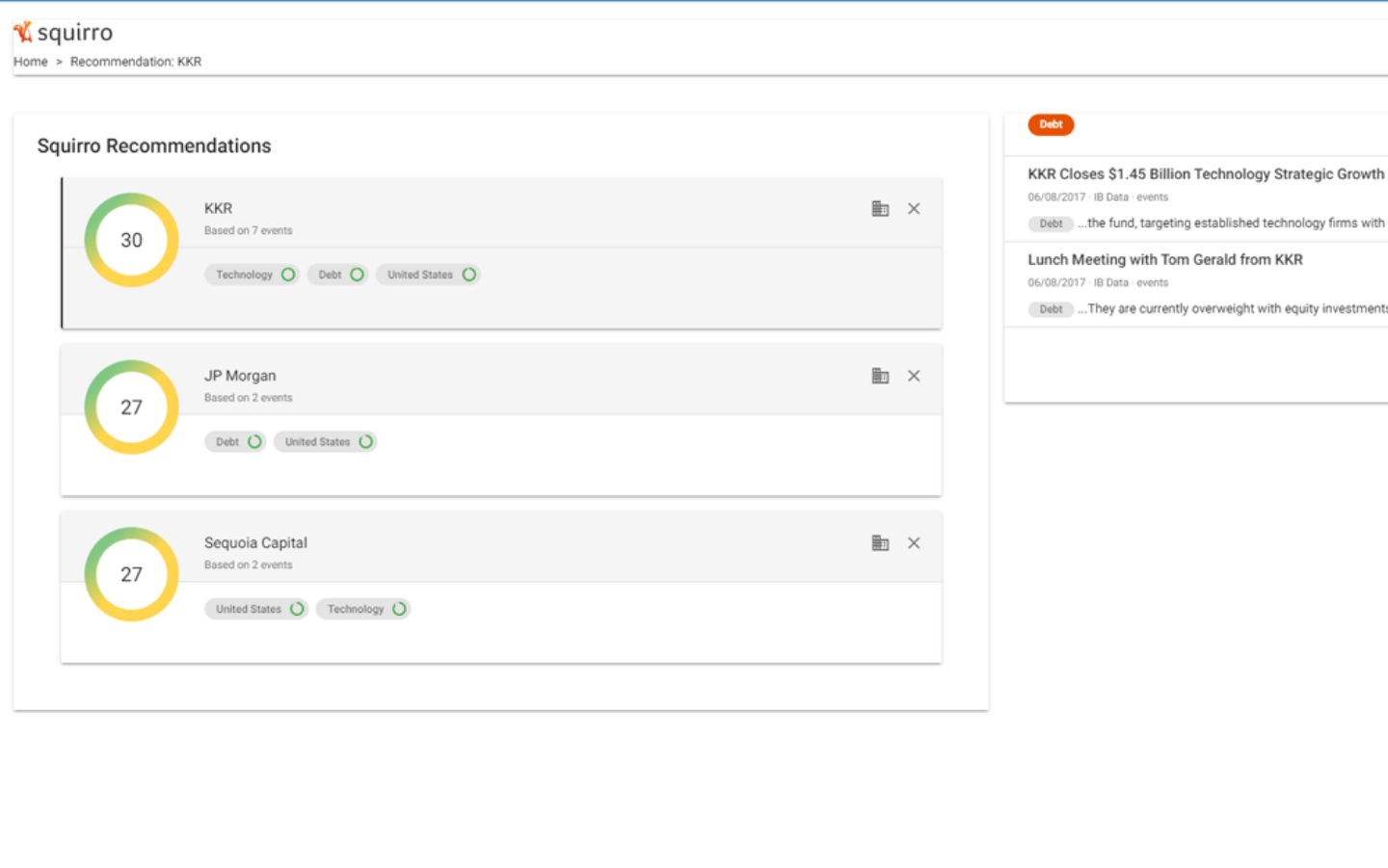Click the Squirro squirrel logo icon
The image size is (1388, 868).
tap(22, 32)
